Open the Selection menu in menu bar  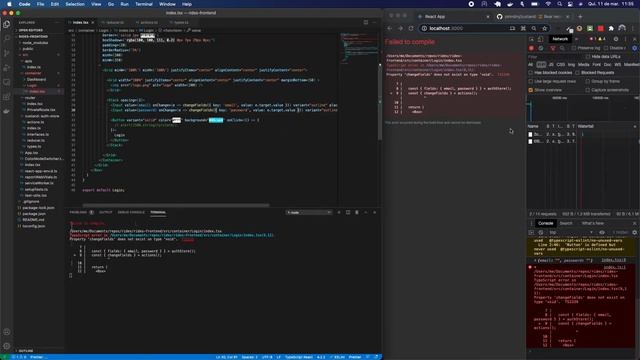coord(75,4)
